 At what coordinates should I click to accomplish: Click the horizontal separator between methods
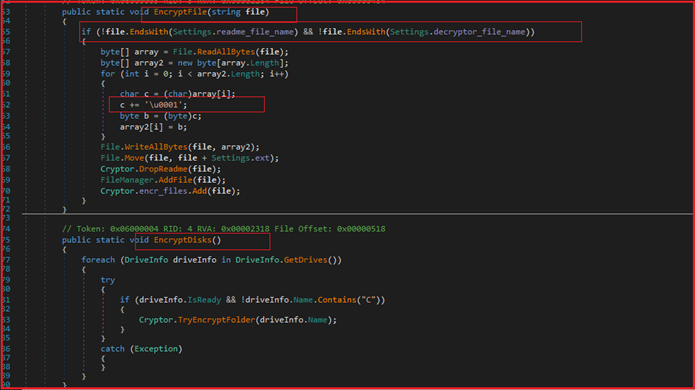coord(357,214)
